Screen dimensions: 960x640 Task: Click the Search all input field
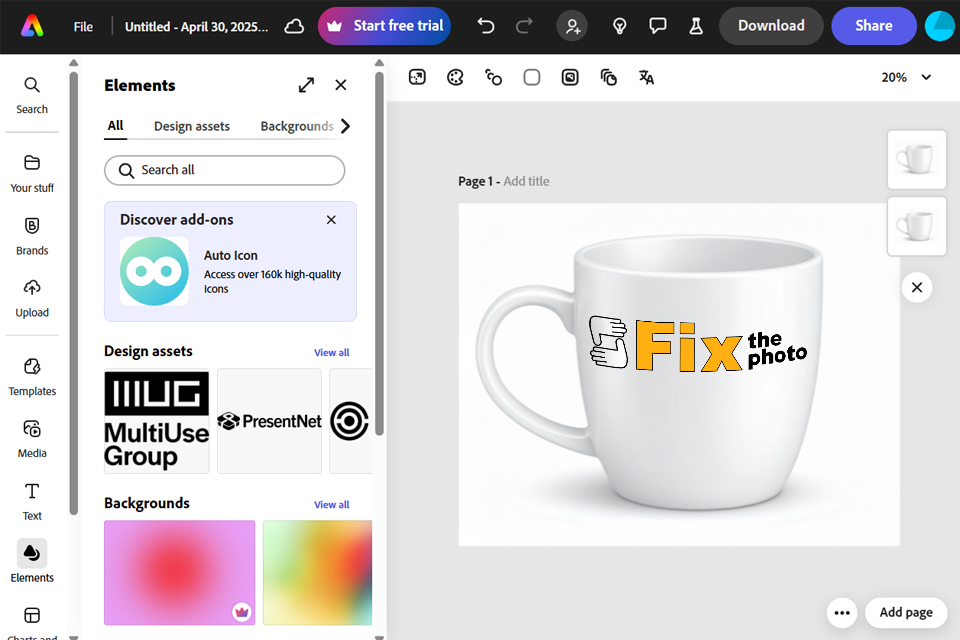pyautogui.click(x=225, y=170)
